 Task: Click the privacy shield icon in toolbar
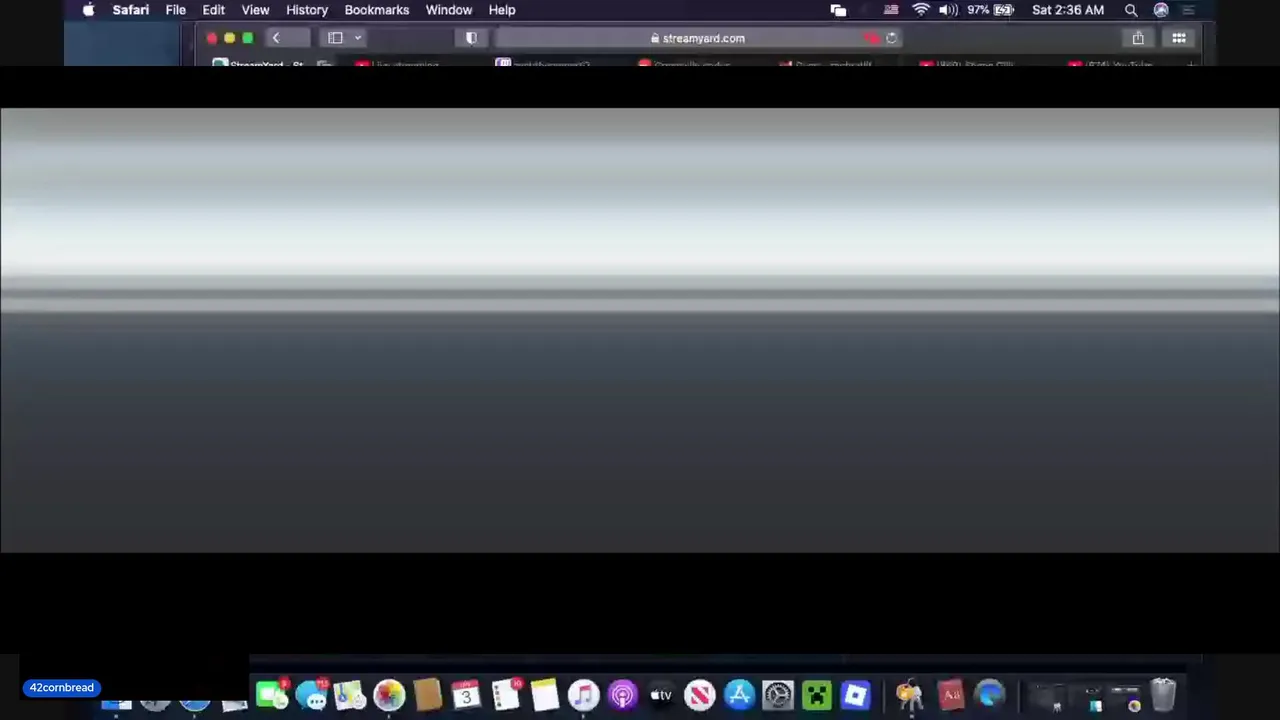coord(471,38)
